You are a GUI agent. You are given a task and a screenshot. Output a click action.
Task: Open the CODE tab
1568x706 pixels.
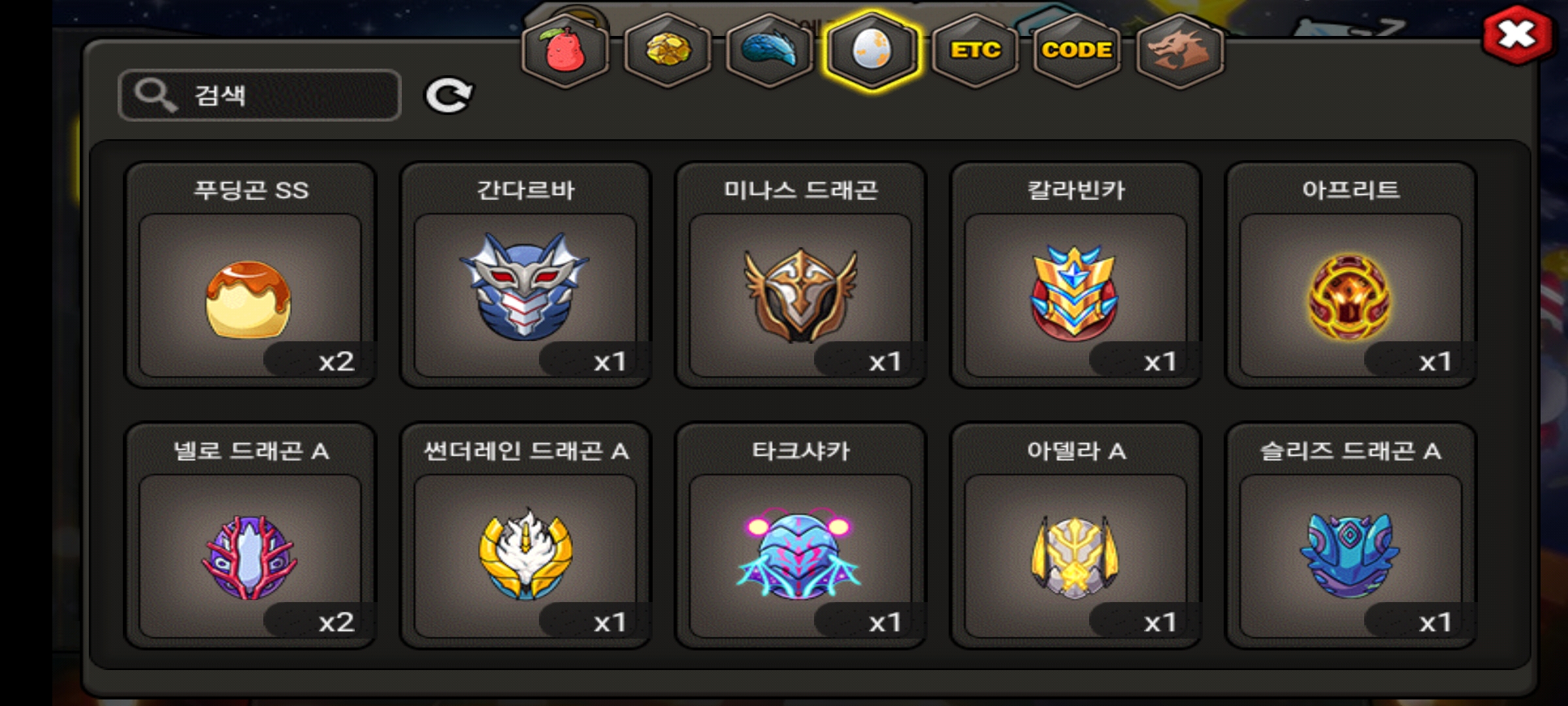pos(1077,51)
